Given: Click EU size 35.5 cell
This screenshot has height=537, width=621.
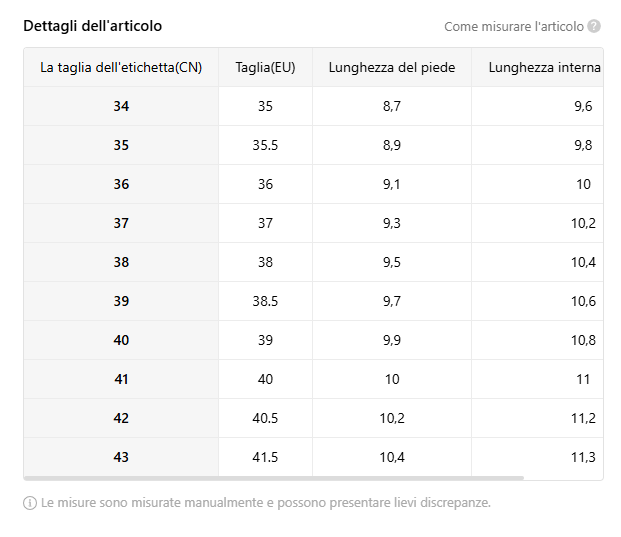Looking at the screenshot, I should [265, 145].
